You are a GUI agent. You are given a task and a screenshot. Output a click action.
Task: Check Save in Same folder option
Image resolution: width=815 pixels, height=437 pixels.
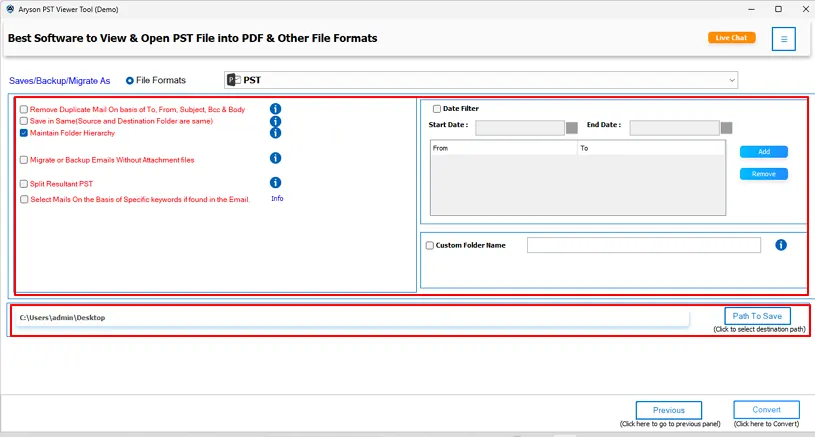click(24, 121)
